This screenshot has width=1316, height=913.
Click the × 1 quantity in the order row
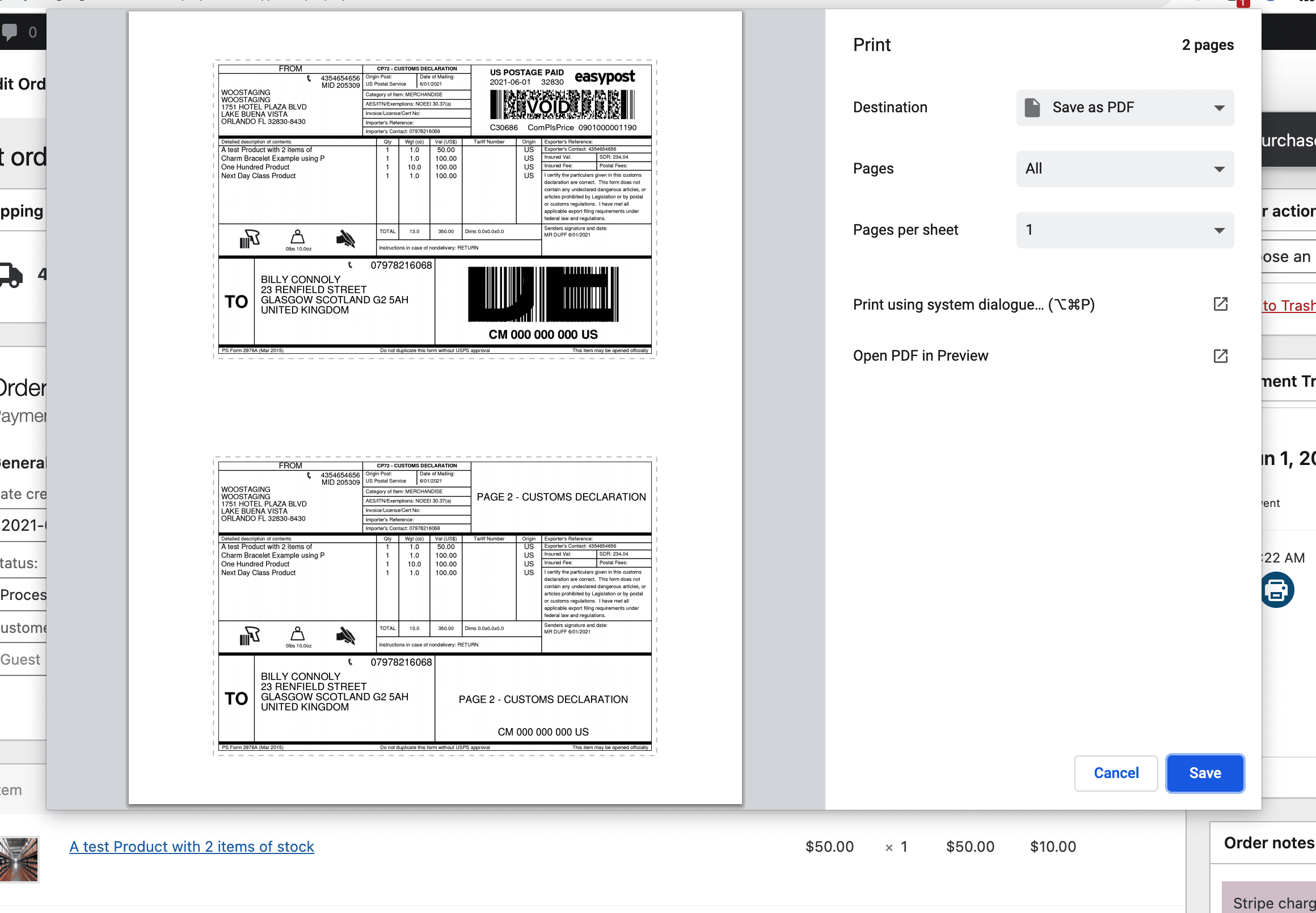[896, 847]
